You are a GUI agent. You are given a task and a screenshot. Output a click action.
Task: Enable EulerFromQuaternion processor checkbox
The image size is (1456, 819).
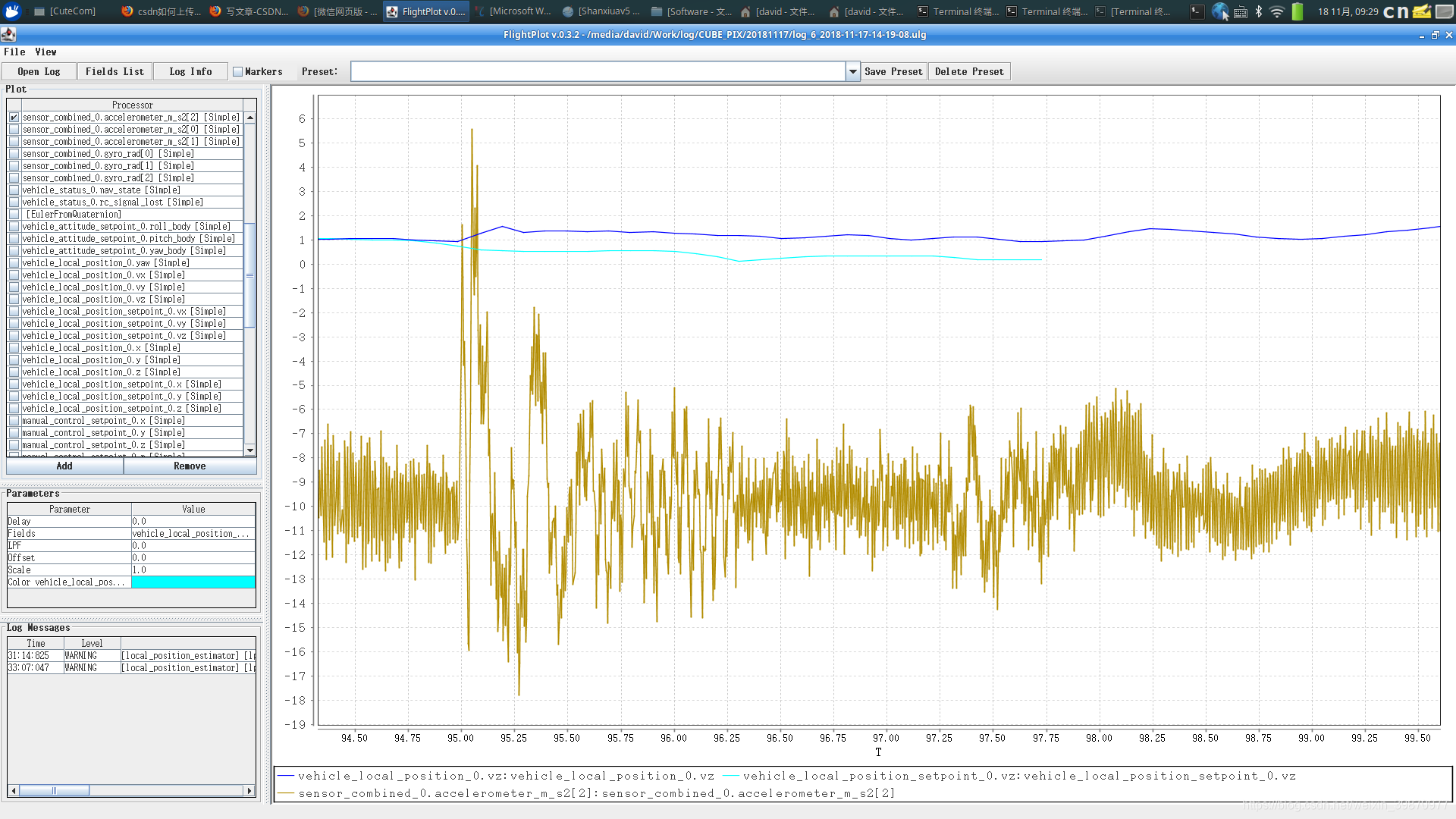(x=14, y=215)
